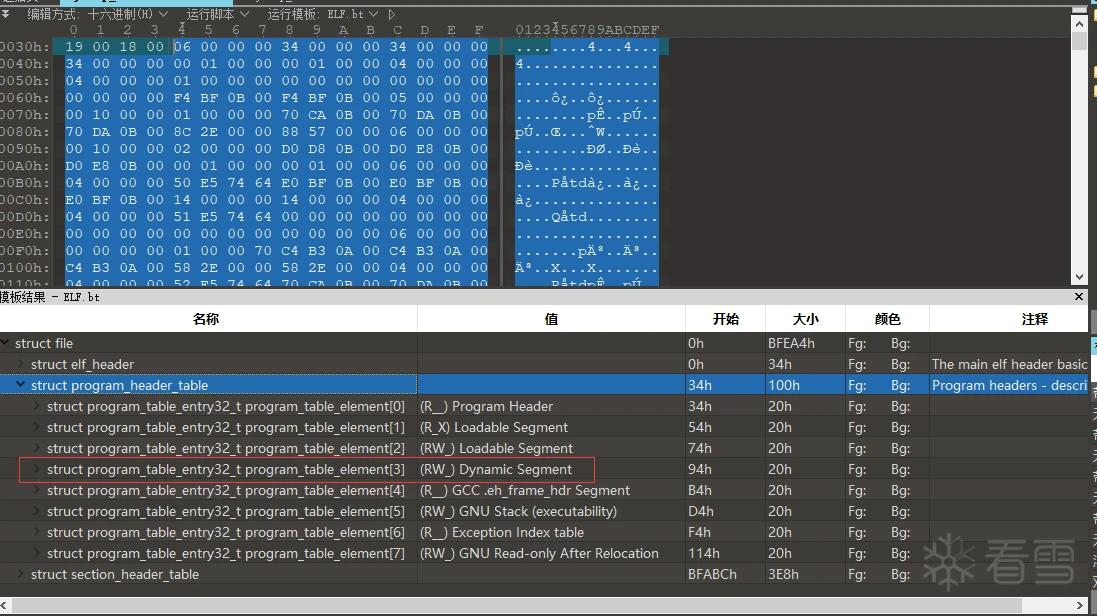The image size is (1097, 616).
Task: Sort by the 名称 column header
Action: click(x=206, y=319)
